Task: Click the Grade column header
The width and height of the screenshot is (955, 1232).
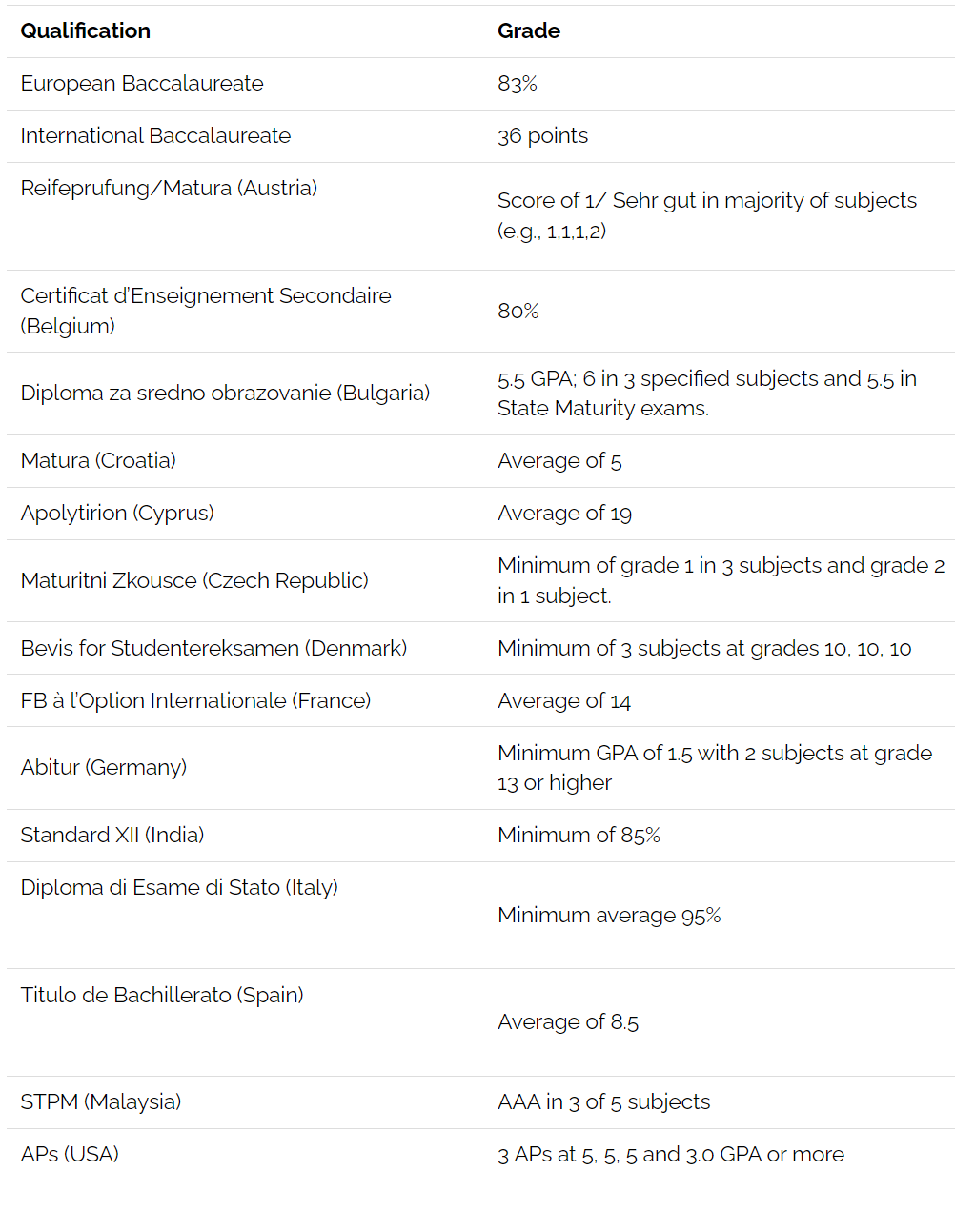Action: (x=529, y=30)
